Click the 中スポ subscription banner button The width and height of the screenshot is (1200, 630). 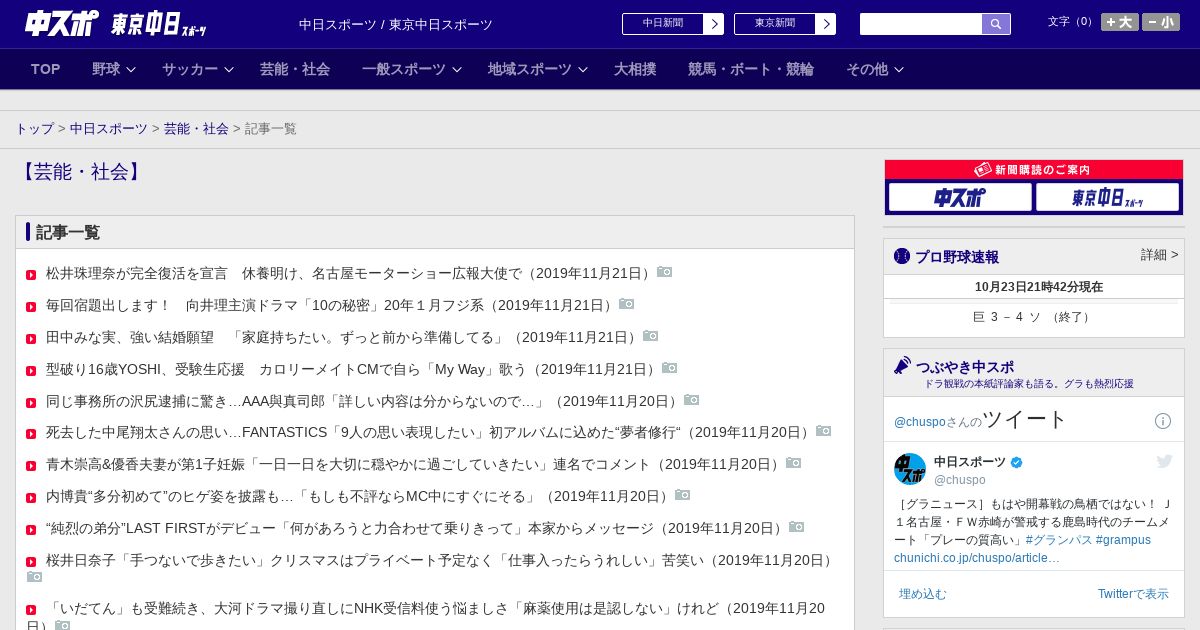point(960,197)
